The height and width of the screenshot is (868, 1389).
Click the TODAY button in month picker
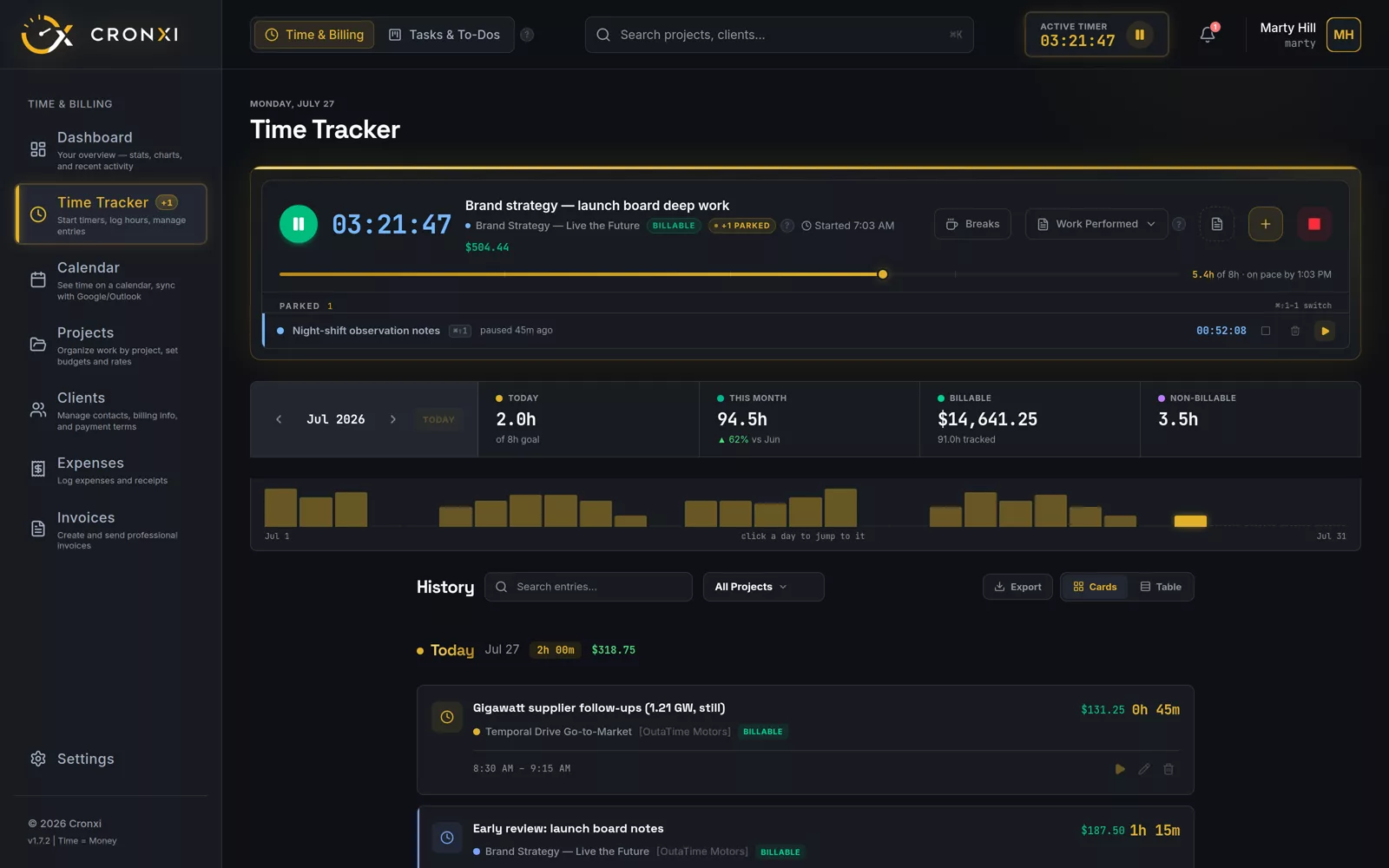pyautogui.click(x=438, y=419)
